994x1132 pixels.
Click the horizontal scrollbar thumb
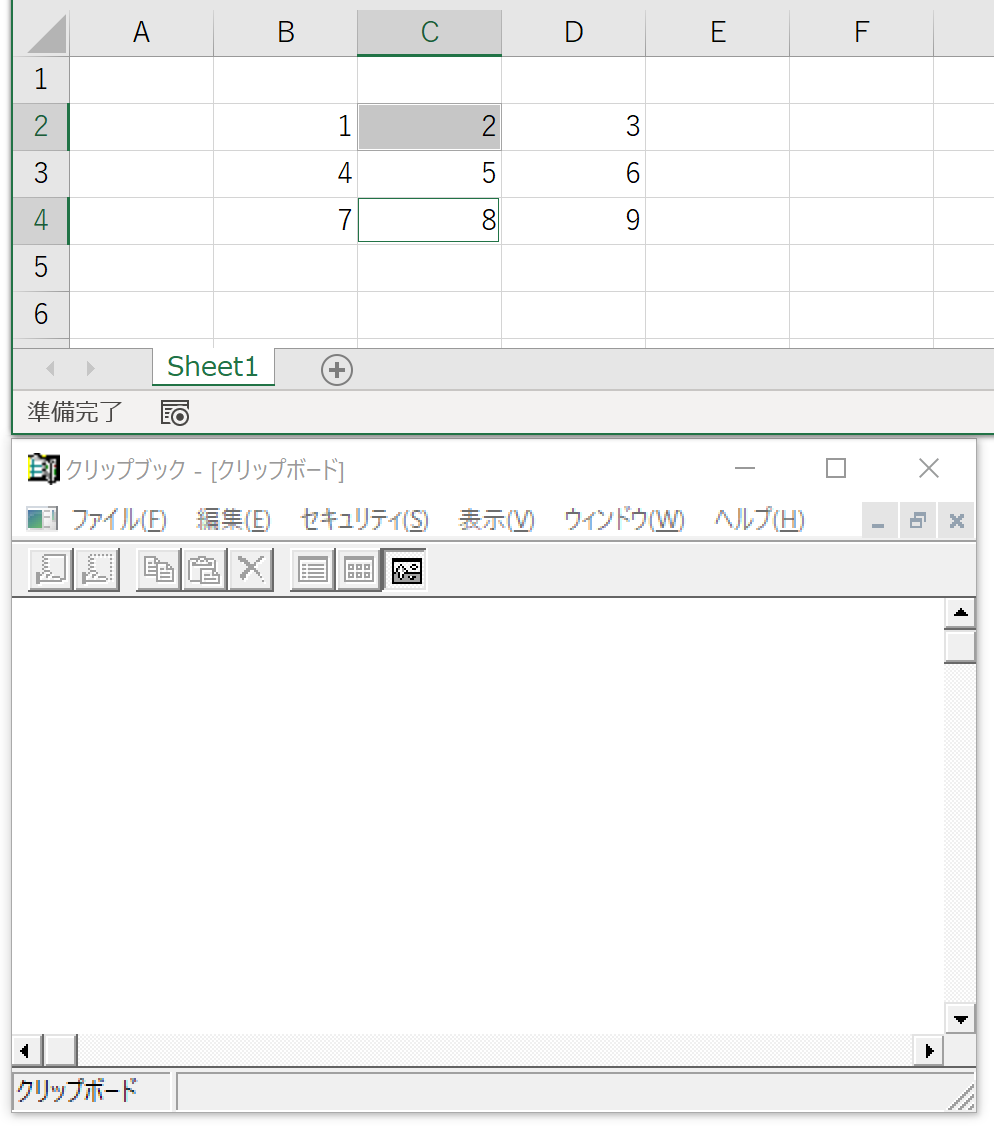pyautogui.click(x=61, y=1050)
